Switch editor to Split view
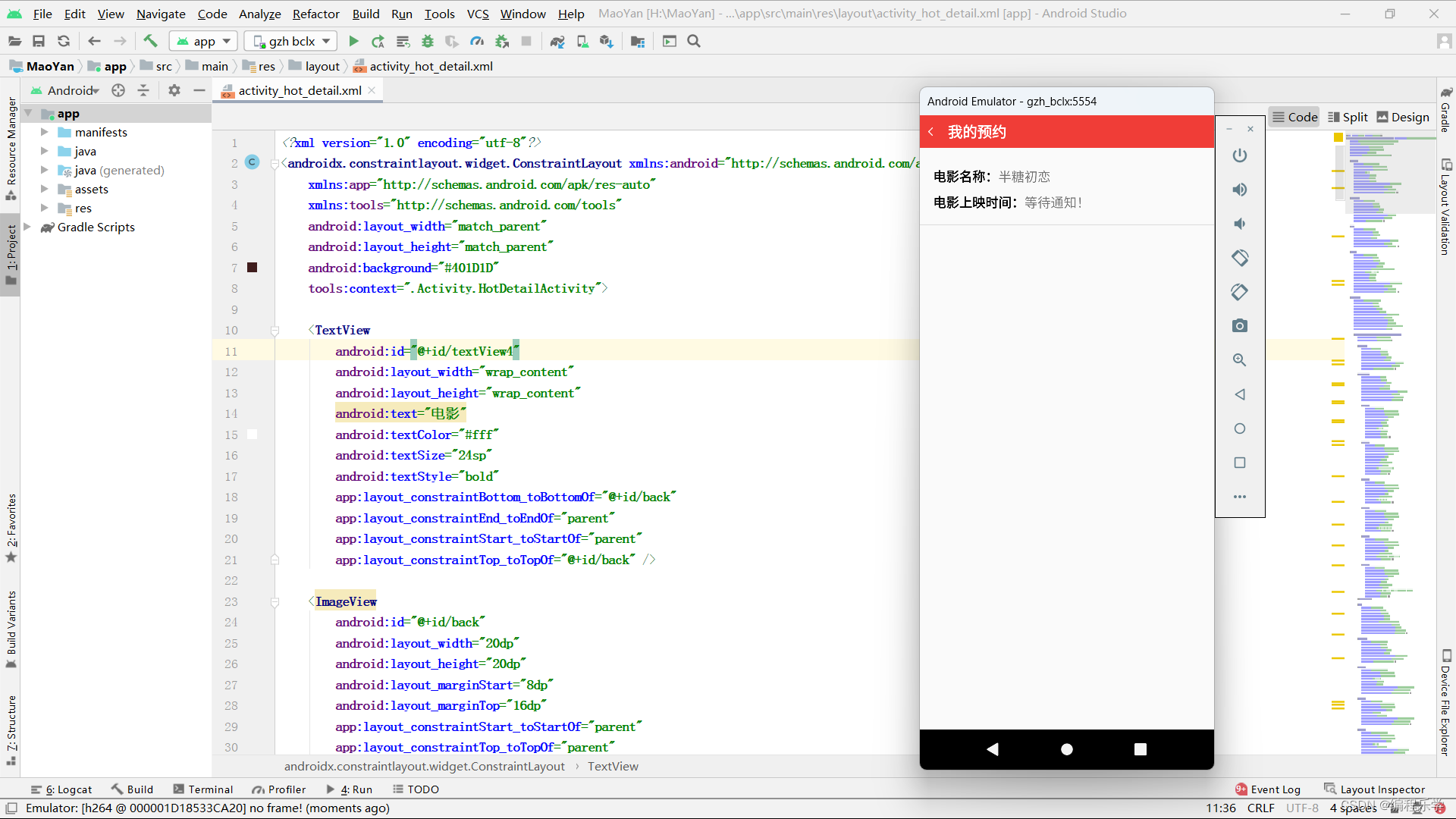 [1348, 117]
